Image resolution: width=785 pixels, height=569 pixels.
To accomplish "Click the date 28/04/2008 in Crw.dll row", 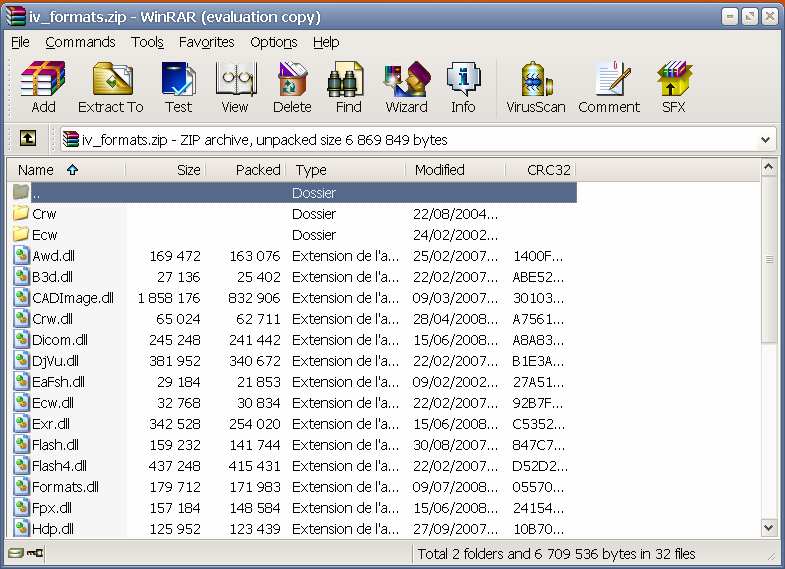I will 455,319.
